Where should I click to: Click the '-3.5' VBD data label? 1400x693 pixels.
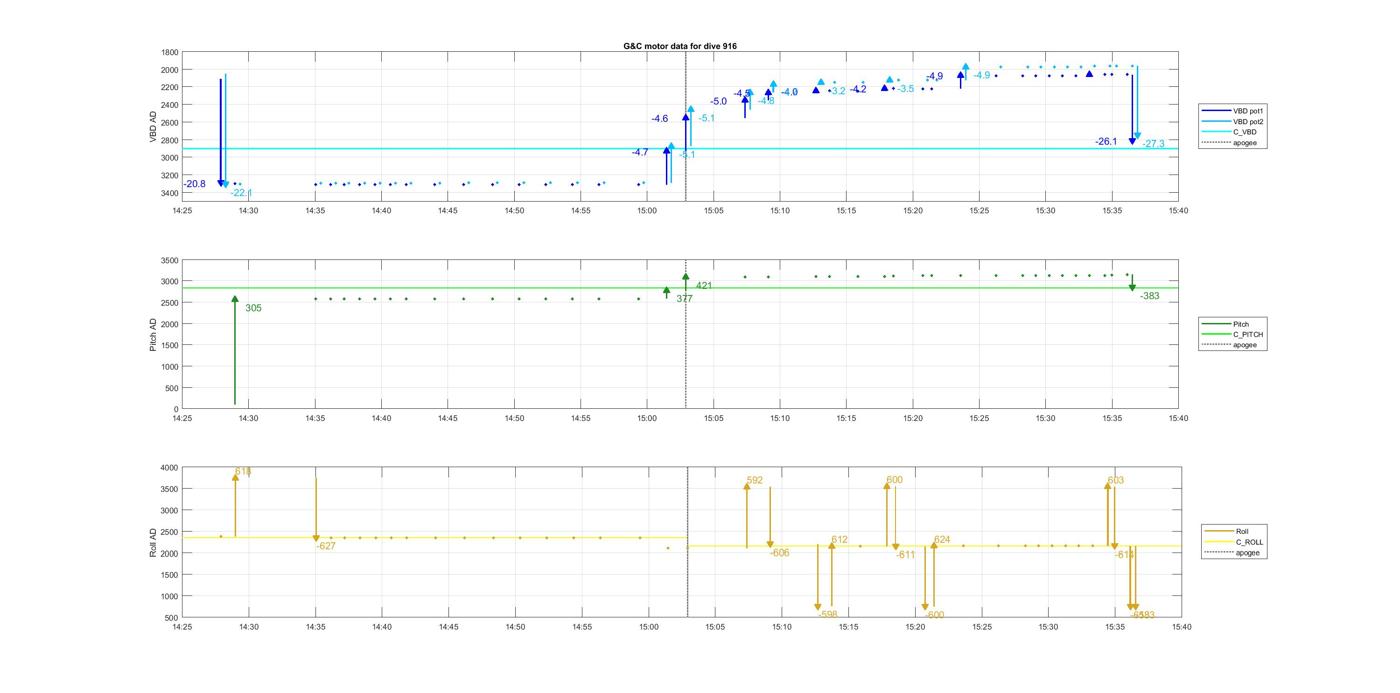[905, 89]
